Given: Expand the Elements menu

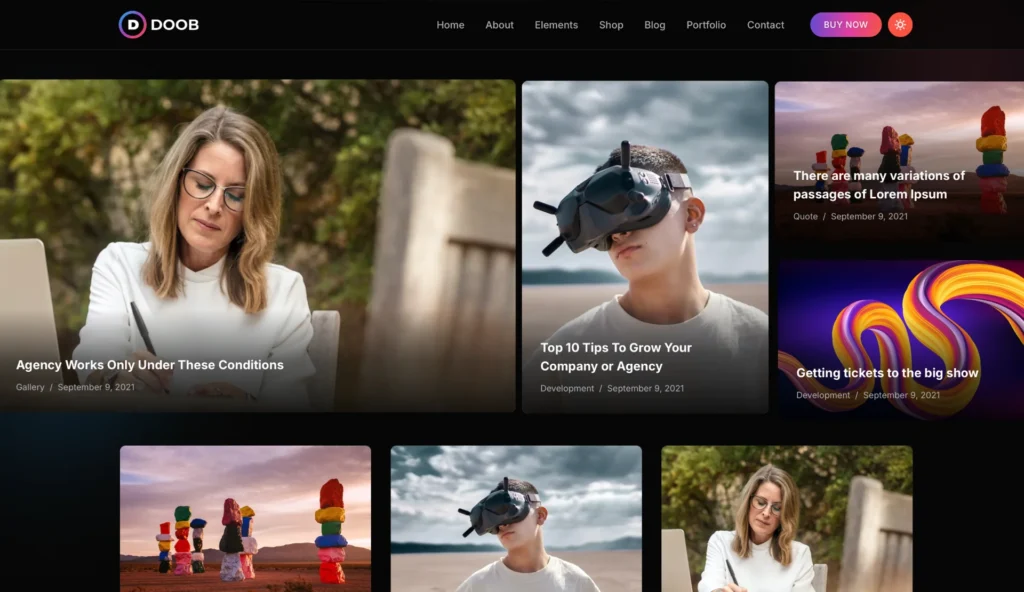Looking at the screenshot, I should [556, 25].
